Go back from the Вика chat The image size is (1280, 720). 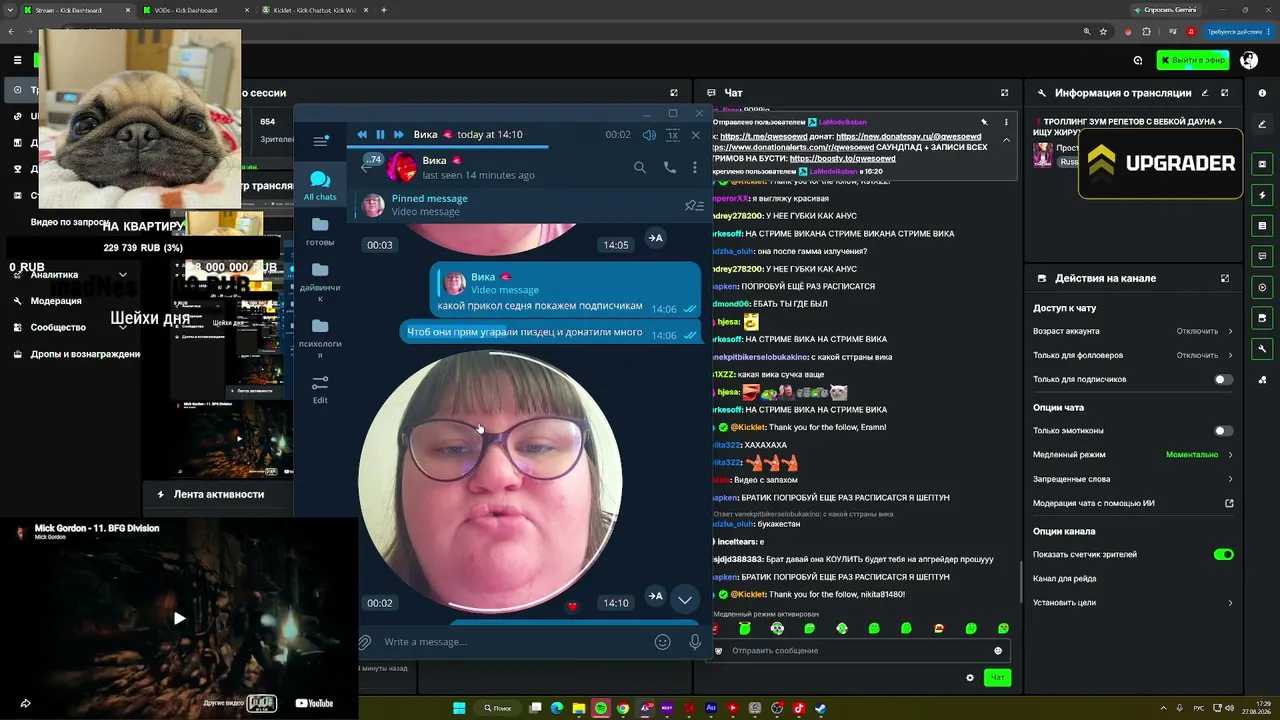(366, 167)
